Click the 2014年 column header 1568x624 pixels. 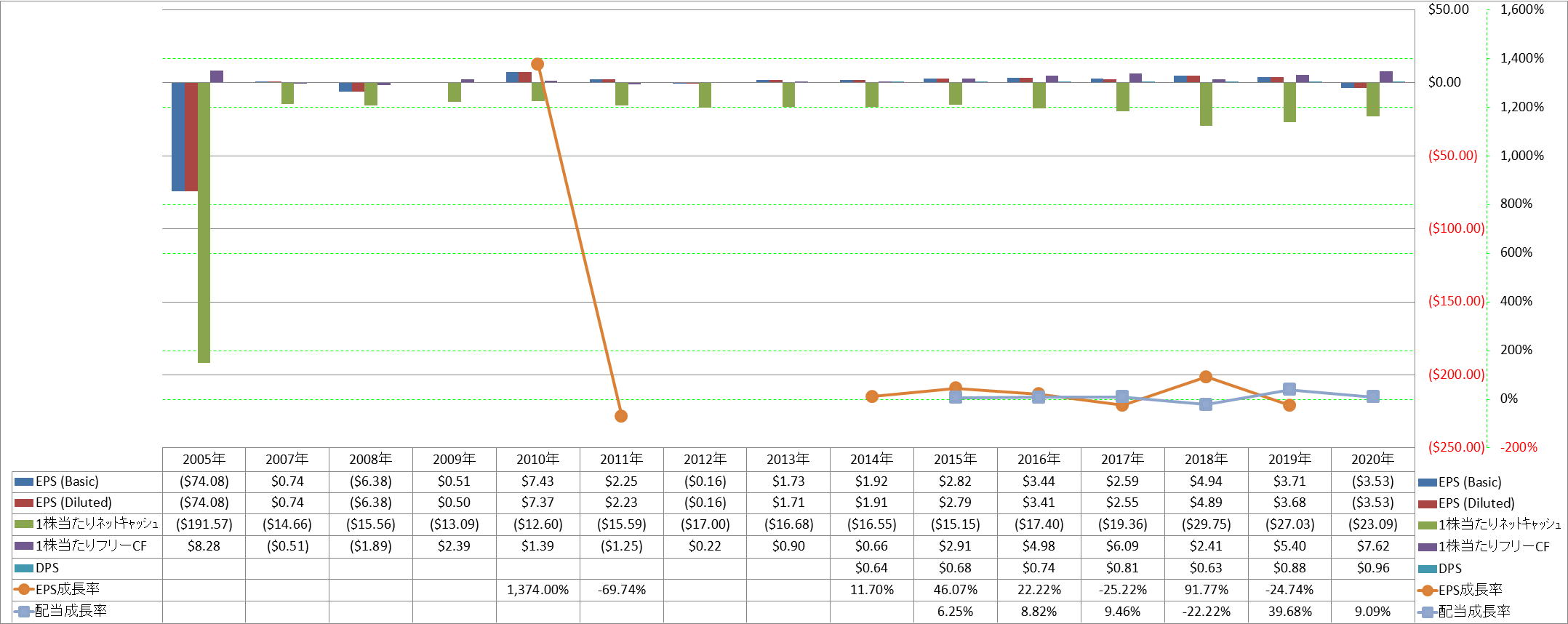(871, 460)
